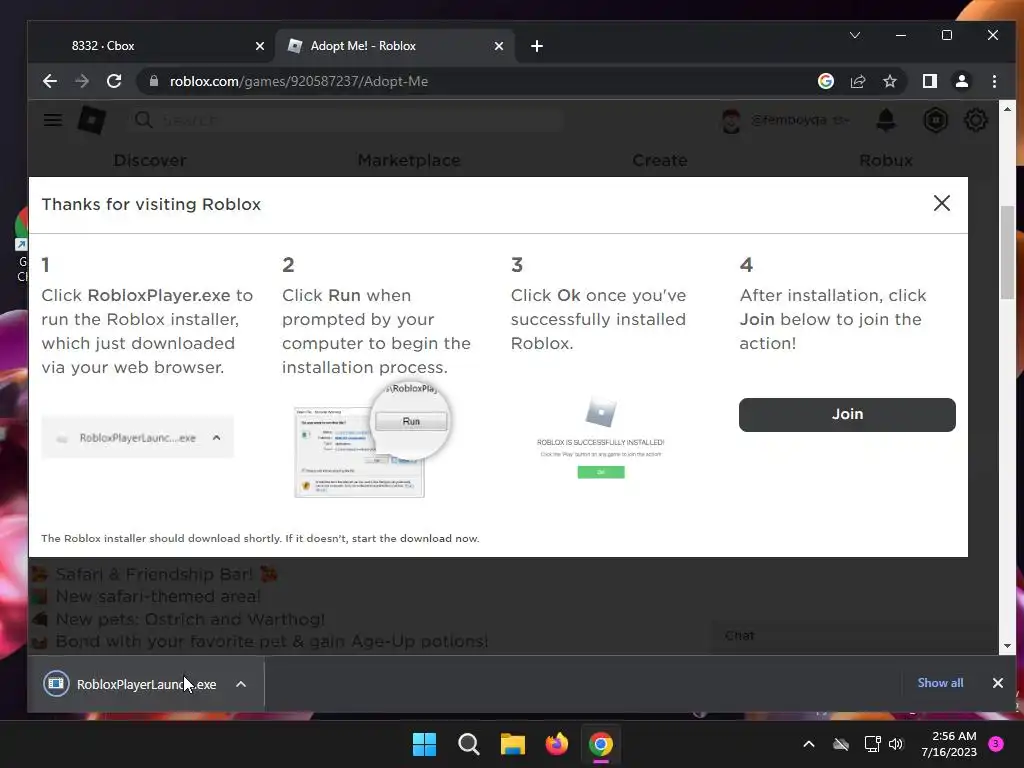Image resolution: width=1024 pixels, height=768 pixels.
Task: Open Roblox settings gear
Action: point(976,120)
